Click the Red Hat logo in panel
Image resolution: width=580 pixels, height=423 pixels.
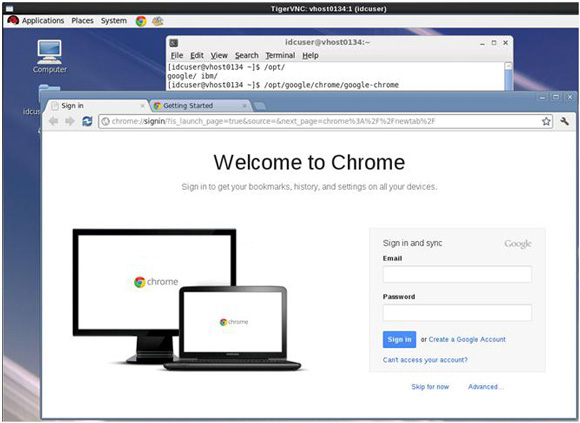click(x=13, y=20)
